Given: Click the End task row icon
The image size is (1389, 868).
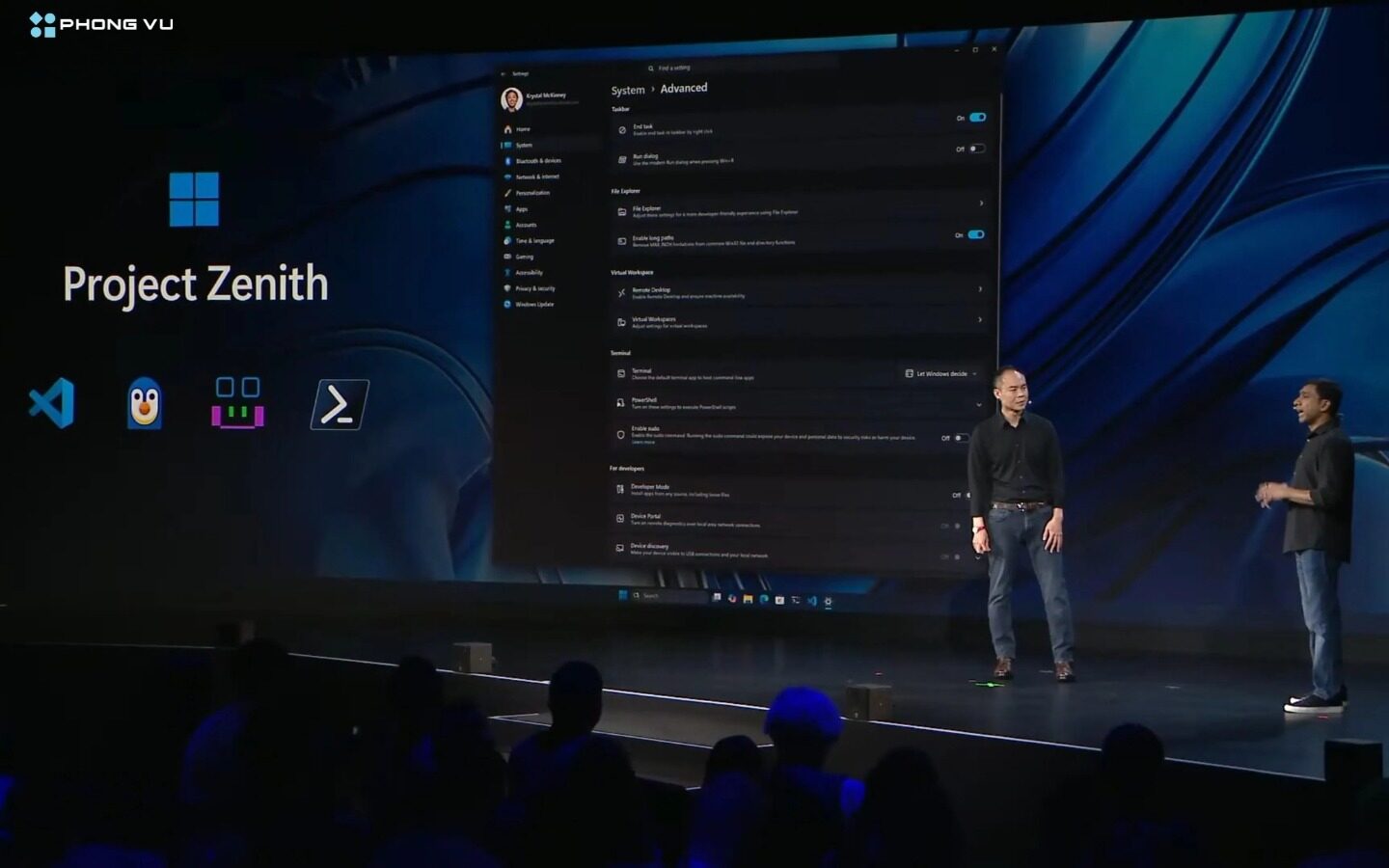Looking at the screenshot, I should [x=622, y=129].
